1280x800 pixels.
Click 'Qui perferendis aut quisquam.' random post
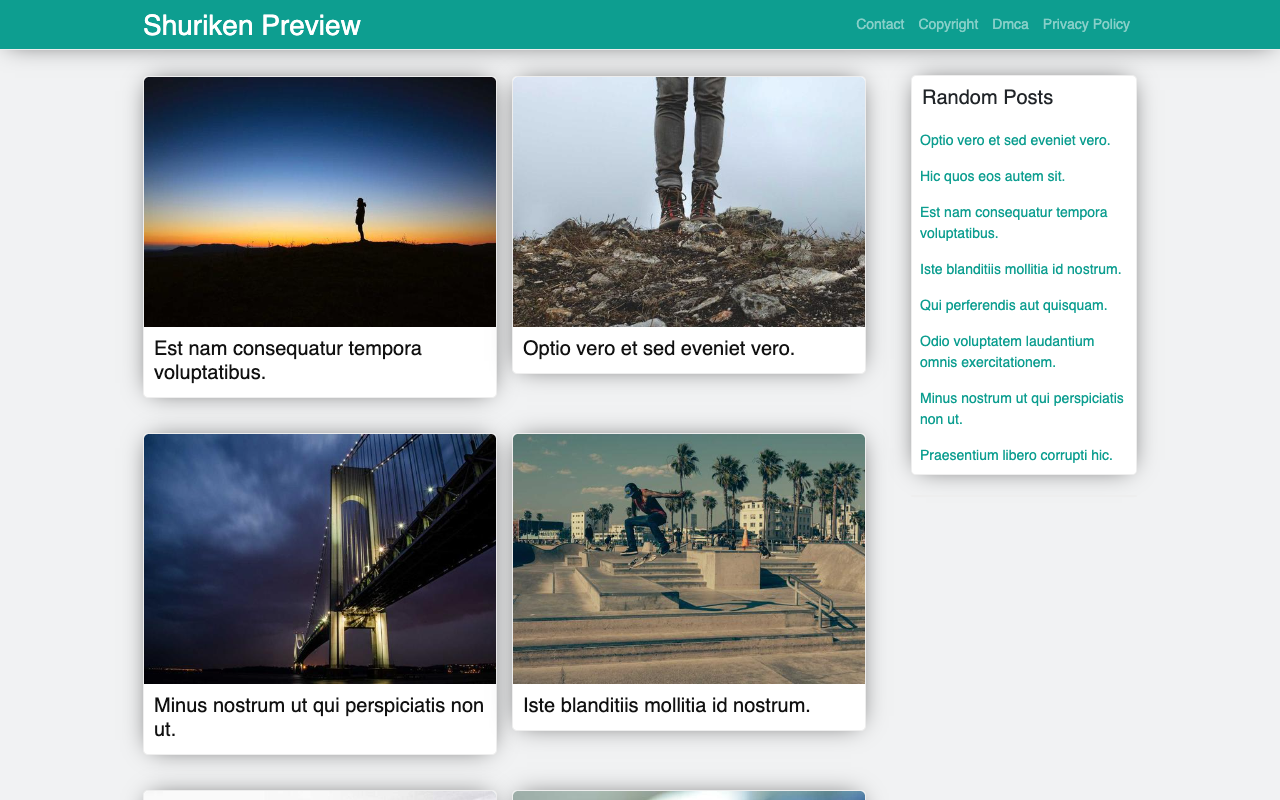coord(1013,305)
